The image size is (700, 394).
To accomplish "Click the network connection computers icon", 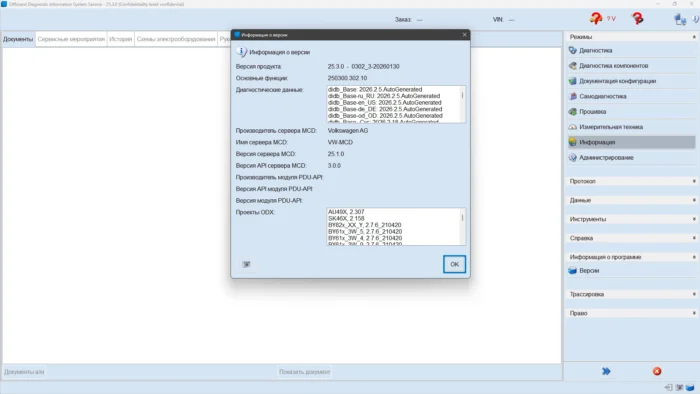I will 680,19.
